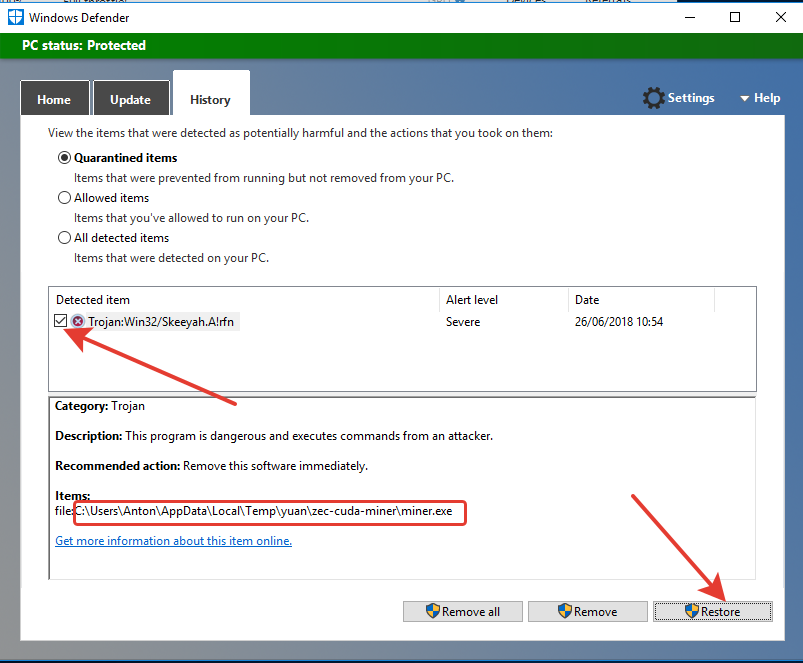The image size is (803, 663).
Task: Click the Restore button
Action: pyautogui.click(x=712, y=611)
